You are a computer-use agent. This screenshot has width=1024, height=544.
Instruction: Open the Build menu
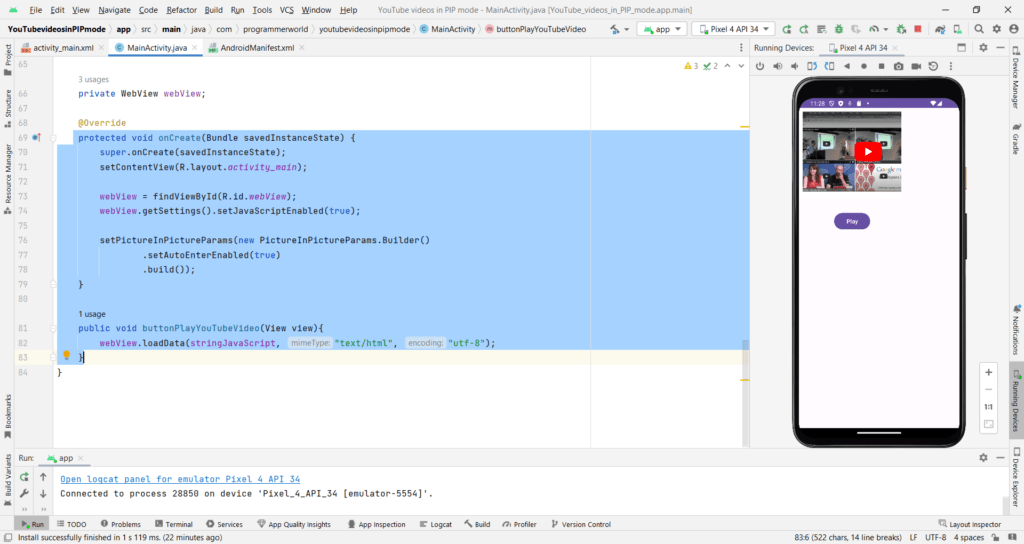tap(214, 10)
